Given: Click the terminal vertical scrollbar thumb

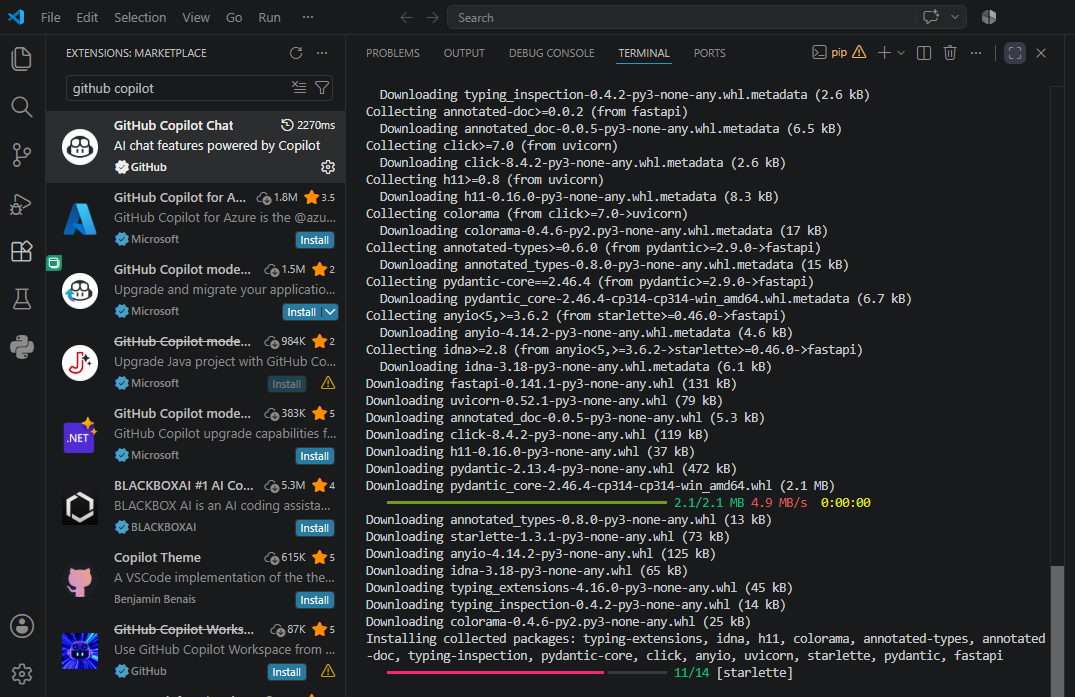Looking at the screenshot, I should (1058, 631).
